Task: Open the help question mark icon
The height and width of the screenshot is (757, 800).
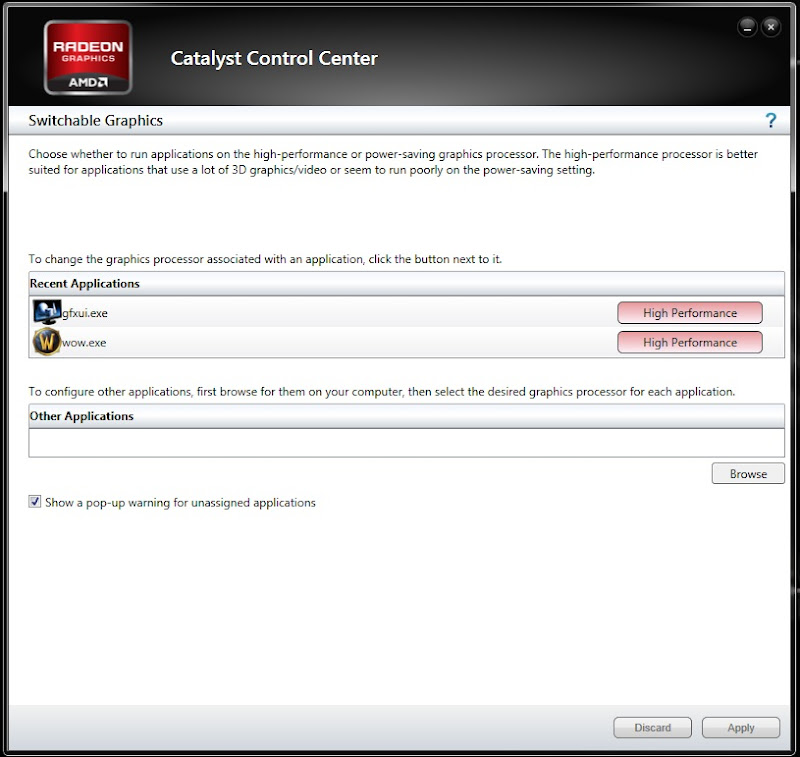Action: (770, 120)
